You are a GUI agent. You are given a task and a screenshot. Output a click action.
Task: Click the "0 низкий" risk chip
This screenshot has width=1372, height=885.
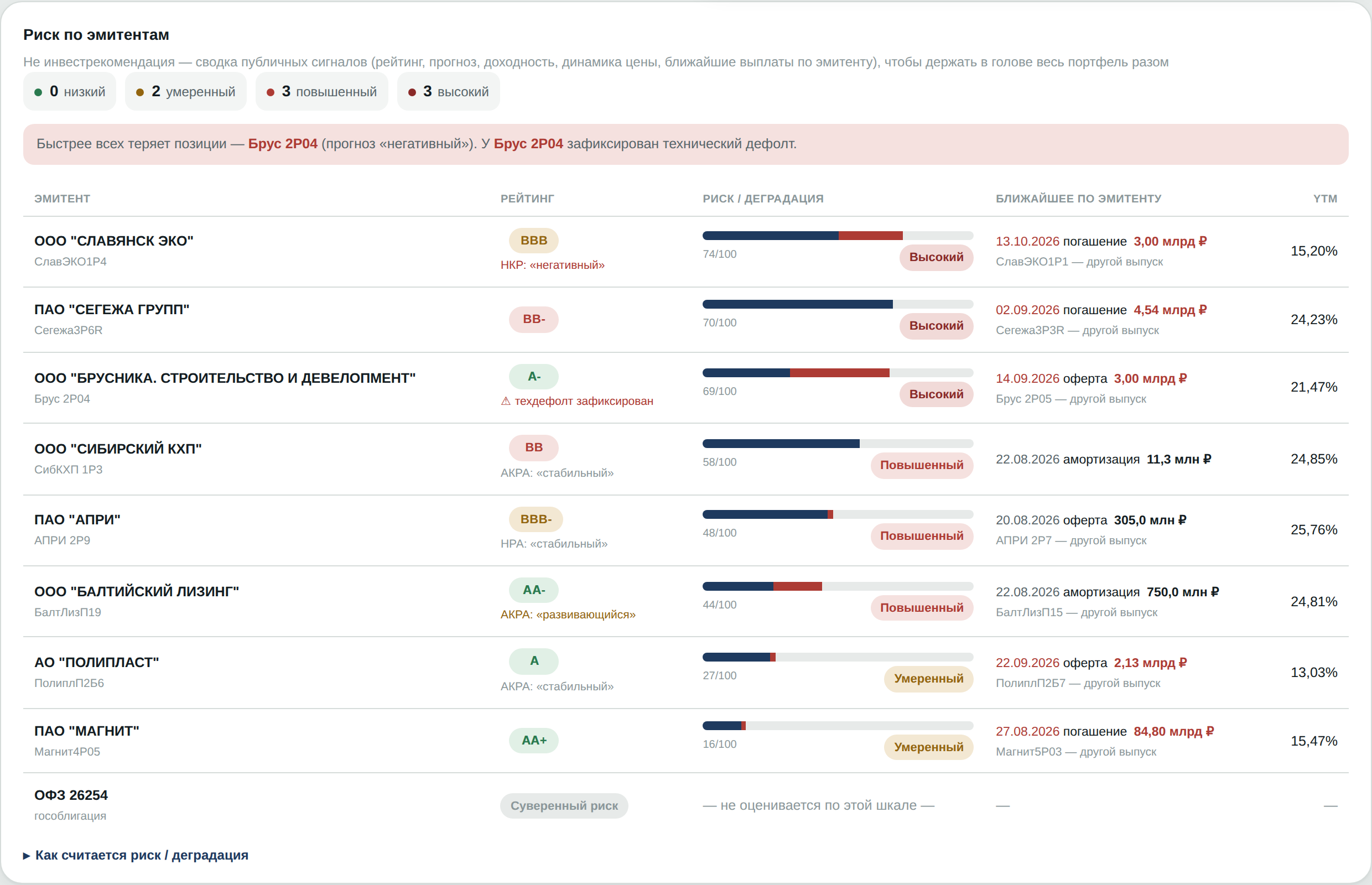pyautogui.click(x=70, y=91)
